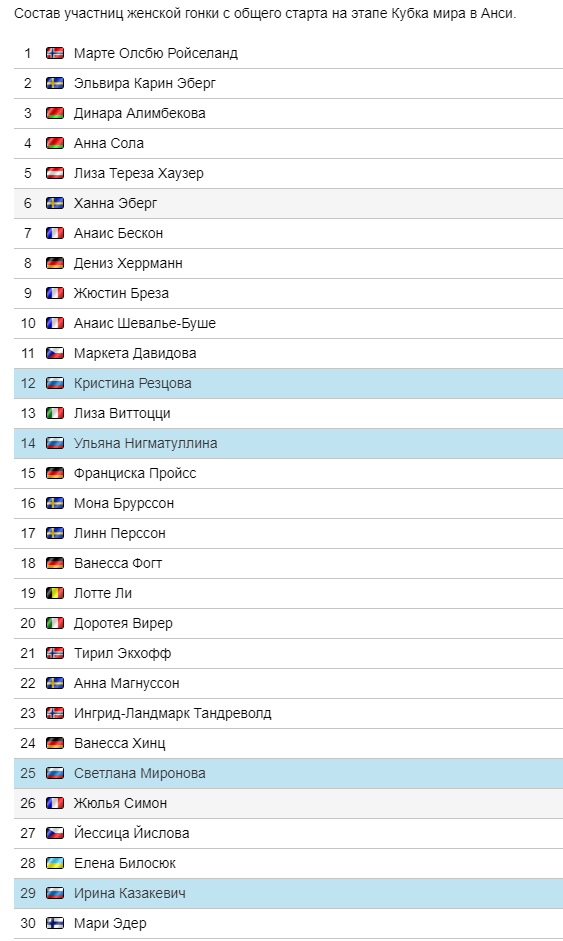Screen dimensions: 563x941
Task: Click the Norway flag beside Марте Олсбю Ройселанд
Action: [x=55, y=53]
